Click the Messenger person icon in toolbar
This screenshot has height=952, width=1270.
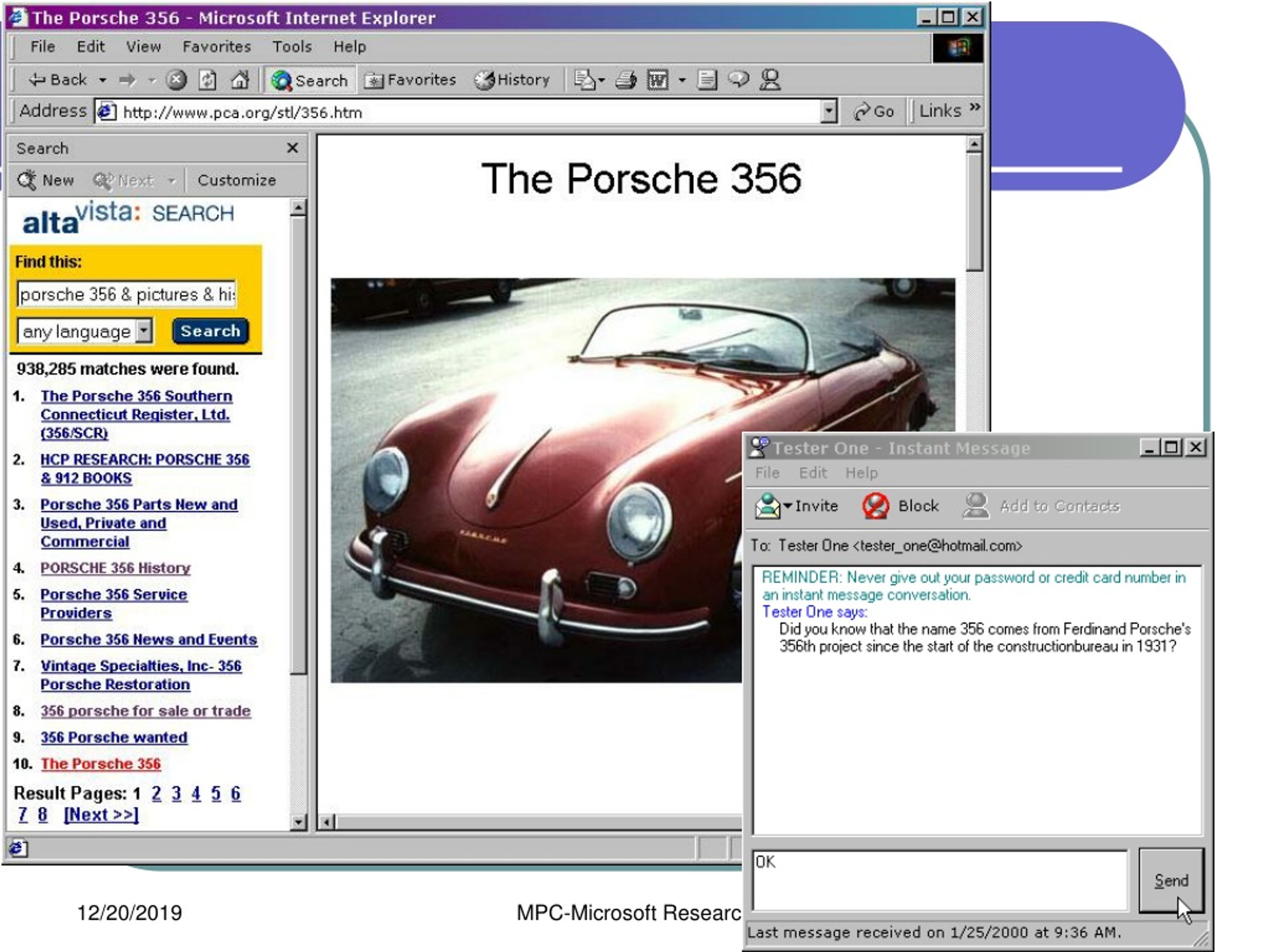point(770,80)
